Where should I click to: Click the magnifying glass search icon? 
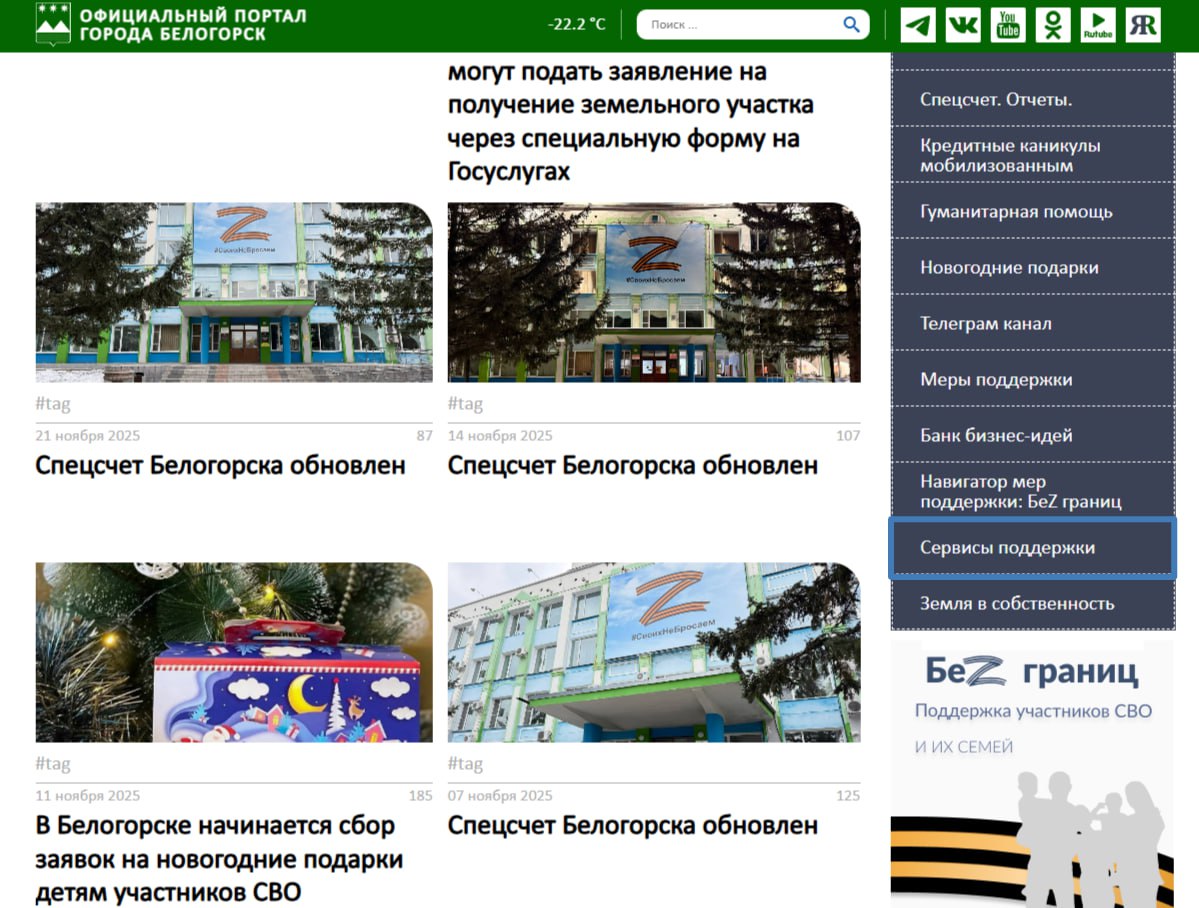[x=851, y=25]
